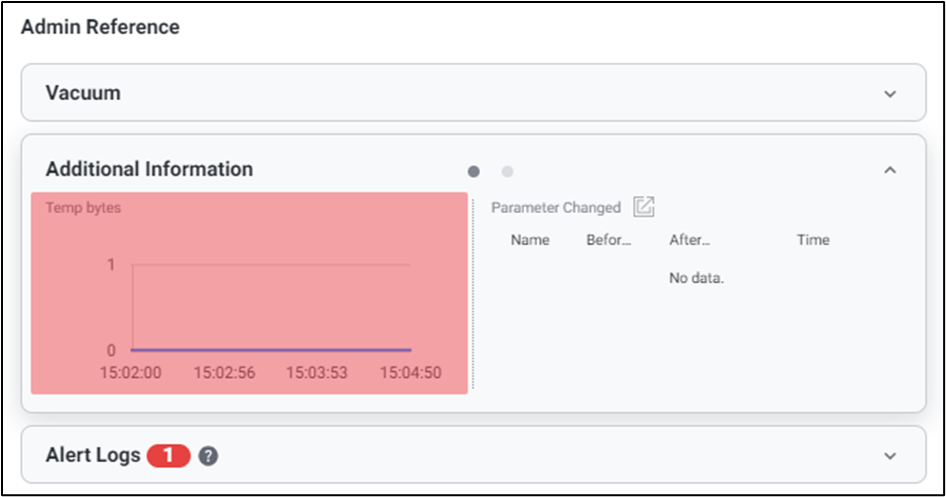Sort by the Time column header
The height and width of the screenshot is (497, 946).
tap(813, 240)
